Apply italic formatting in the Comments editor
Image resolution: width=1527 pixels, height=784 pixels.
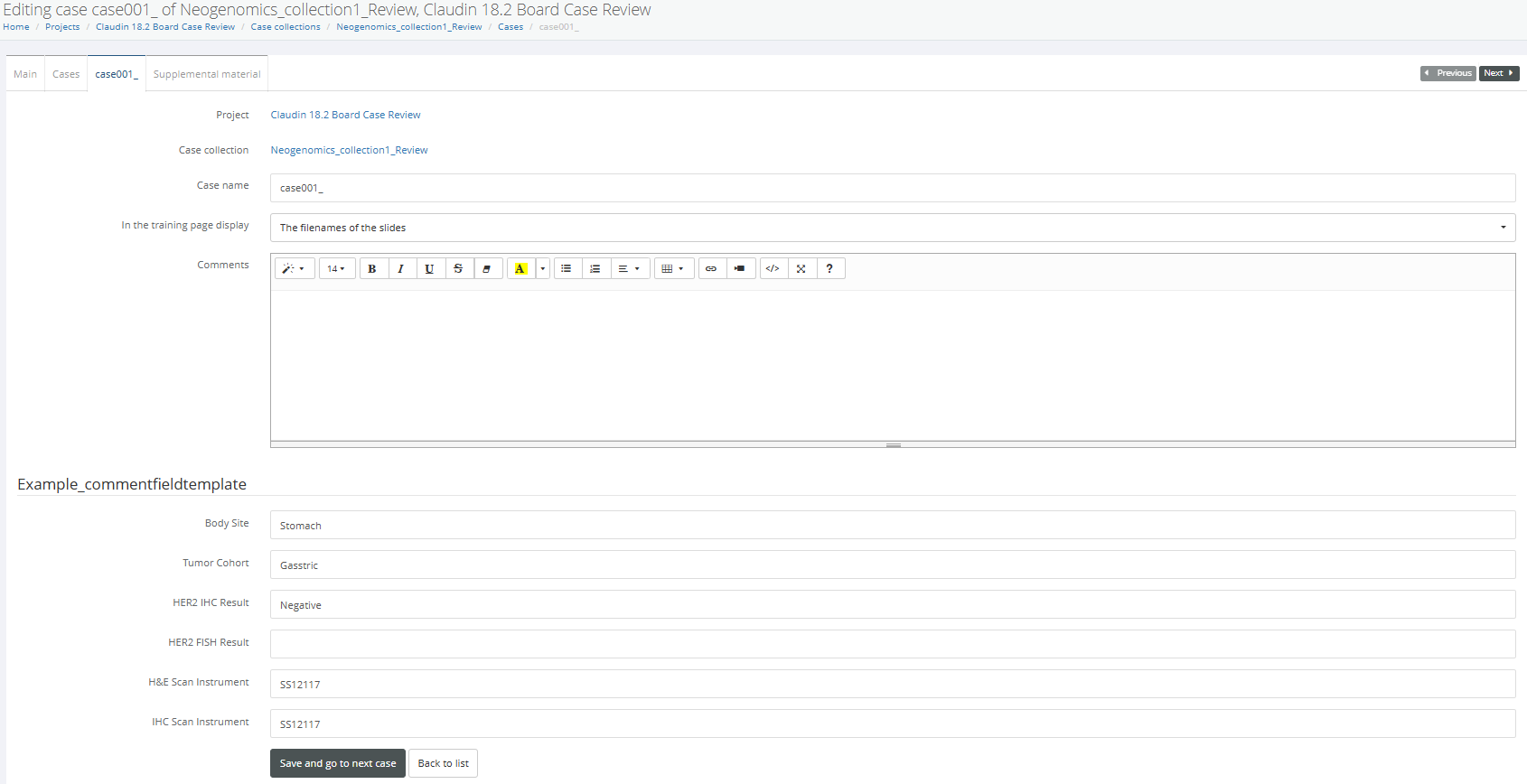400,268
